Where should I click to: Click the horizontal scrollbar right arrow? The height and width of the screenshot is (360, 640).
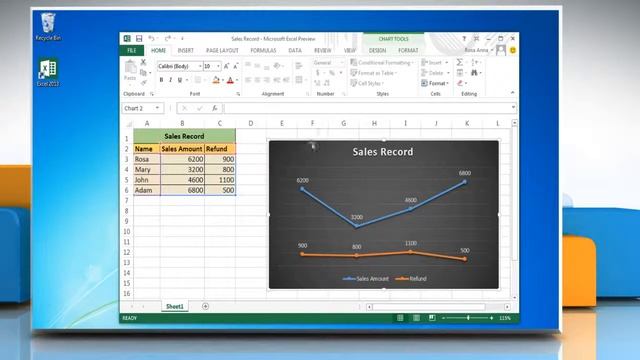(507, 307)
